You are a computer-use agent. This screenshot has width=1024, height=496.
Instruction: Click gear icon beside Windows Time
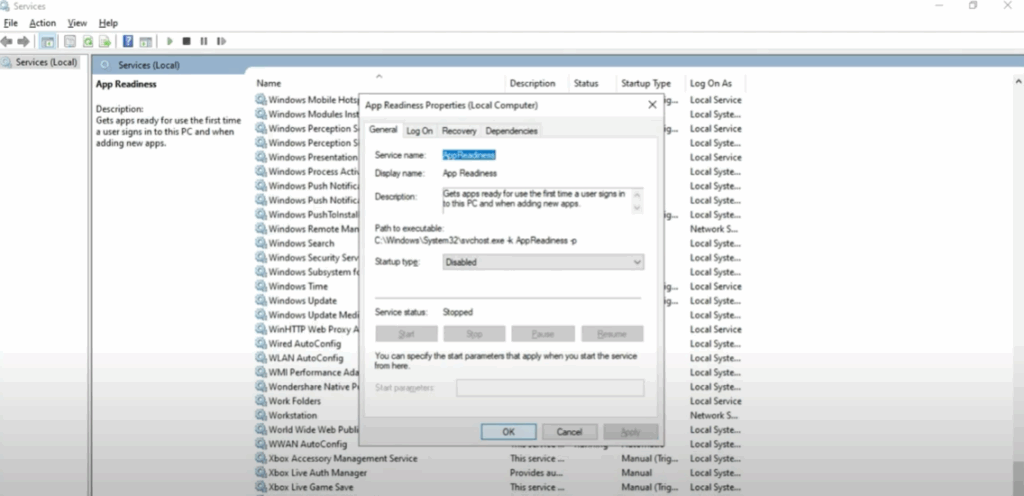click(261, 287)
